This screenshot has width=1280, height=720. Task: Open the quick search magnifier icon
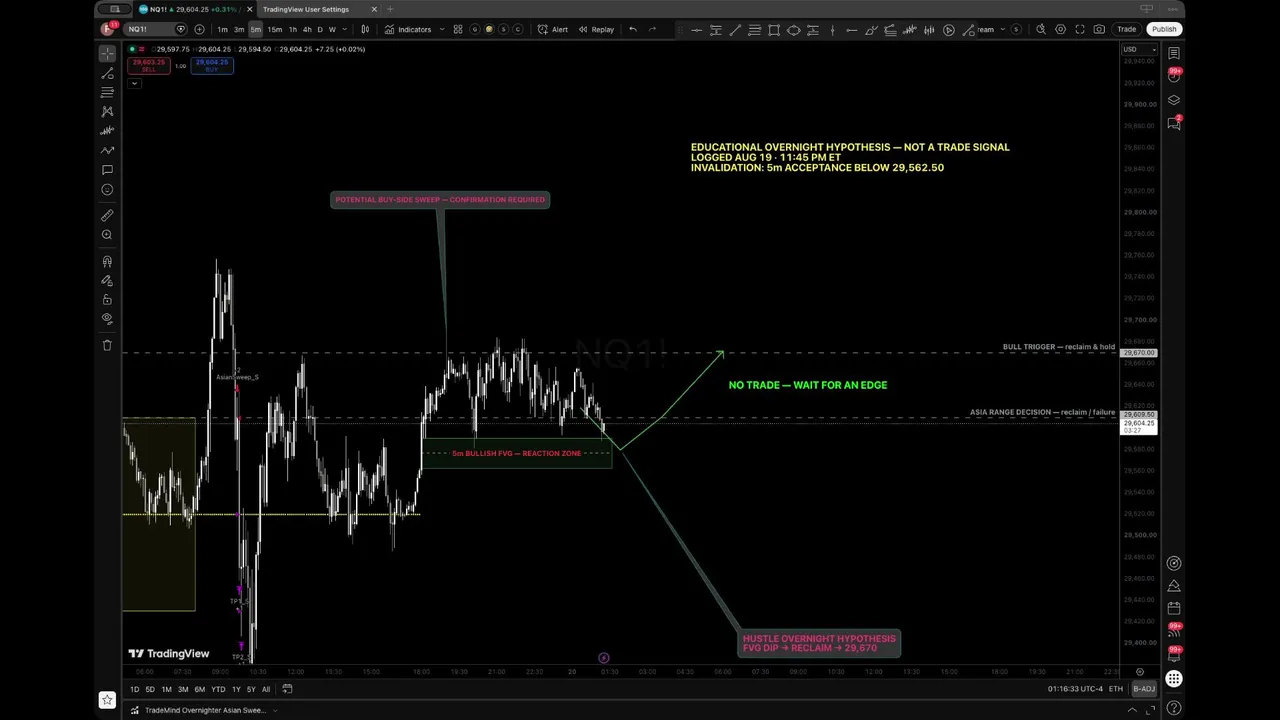pyautogui.click(x=1041, y=29)
